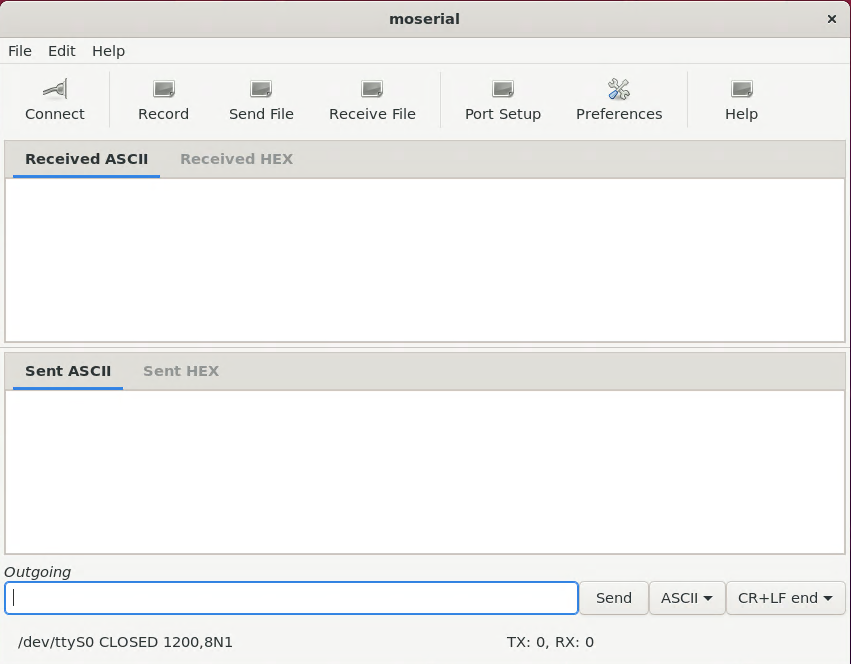Viewport: 851px width, 664px height.
Task: Close the moserial window
Action: tap(831, 19)
